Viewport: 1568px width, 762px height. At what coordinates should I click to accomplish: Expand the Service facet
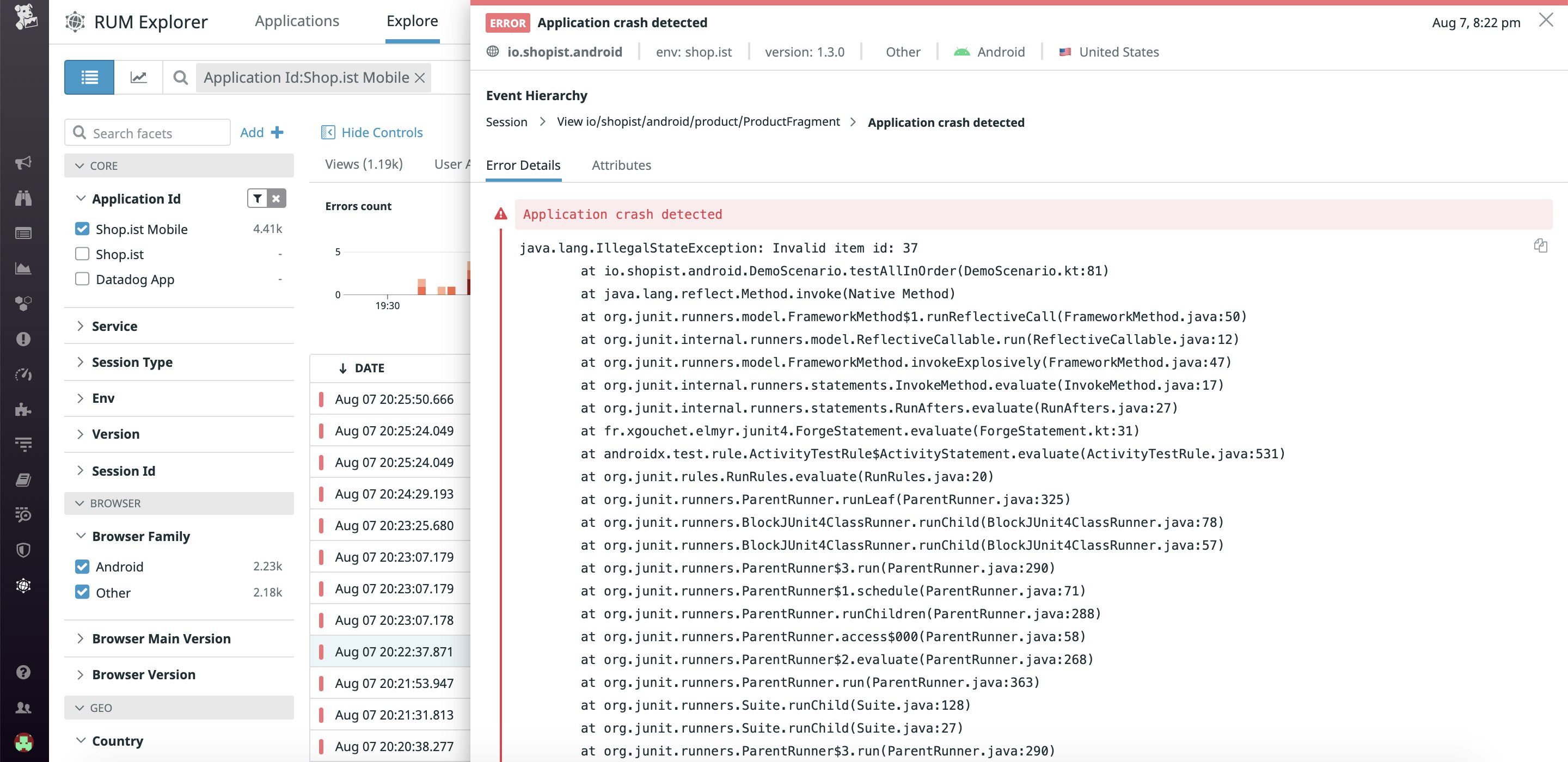[114, 326]
